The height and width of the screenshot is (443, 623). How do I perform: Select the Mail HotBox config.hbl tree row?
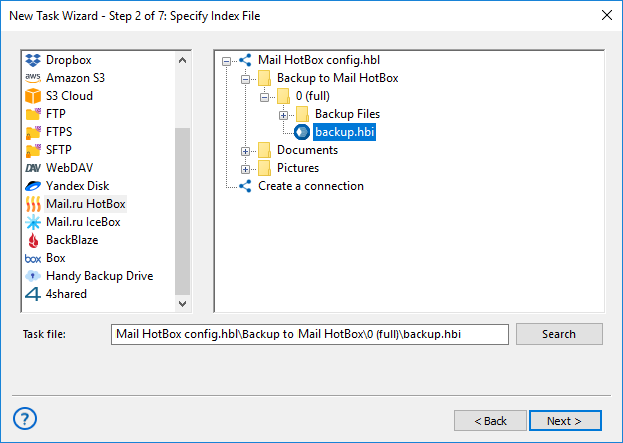319,60
